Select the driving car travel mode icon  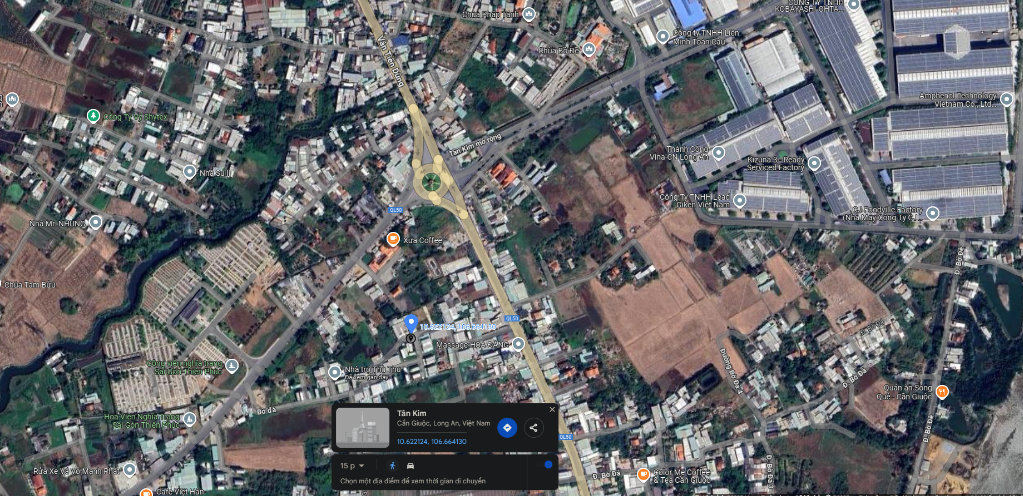(x=411, y=465)
